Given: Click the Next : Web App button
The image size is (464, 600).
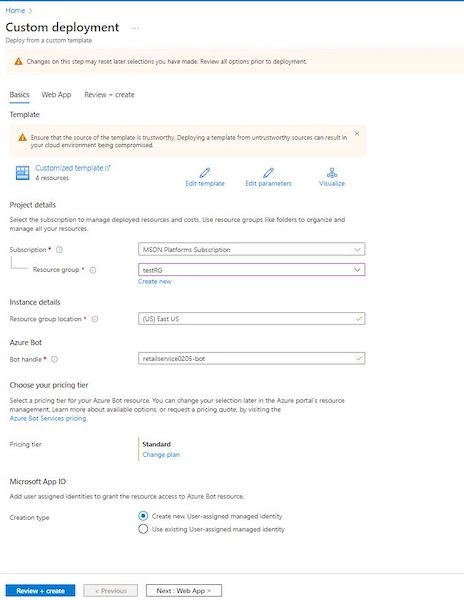Looking at the screenshot, I should pyautogui.click(x=184, y=591).
